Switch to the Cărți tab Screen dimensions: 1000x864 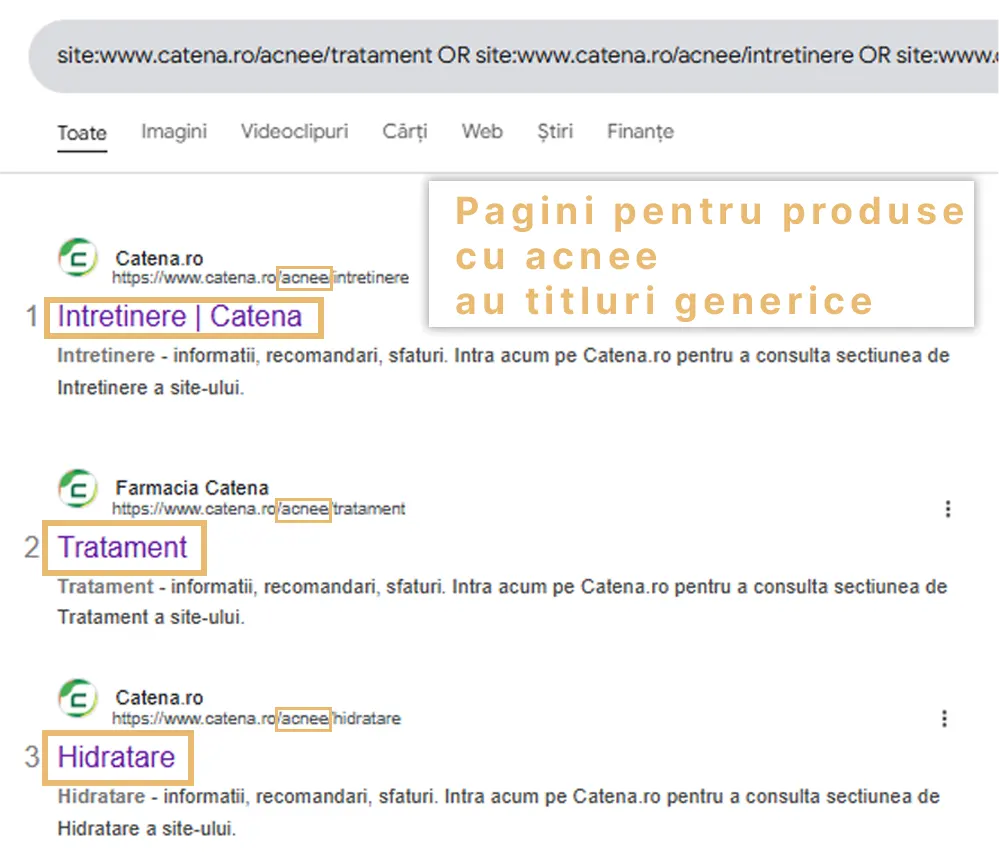click(x=404, y=131)
